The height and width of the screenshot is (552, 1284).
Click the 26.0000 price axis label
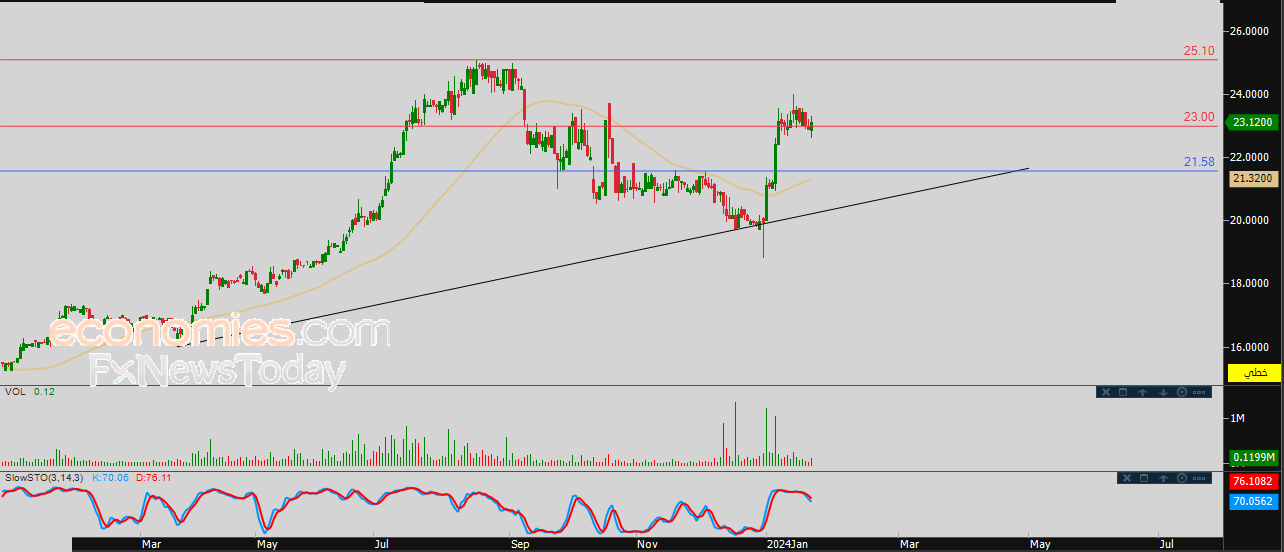1251,32
